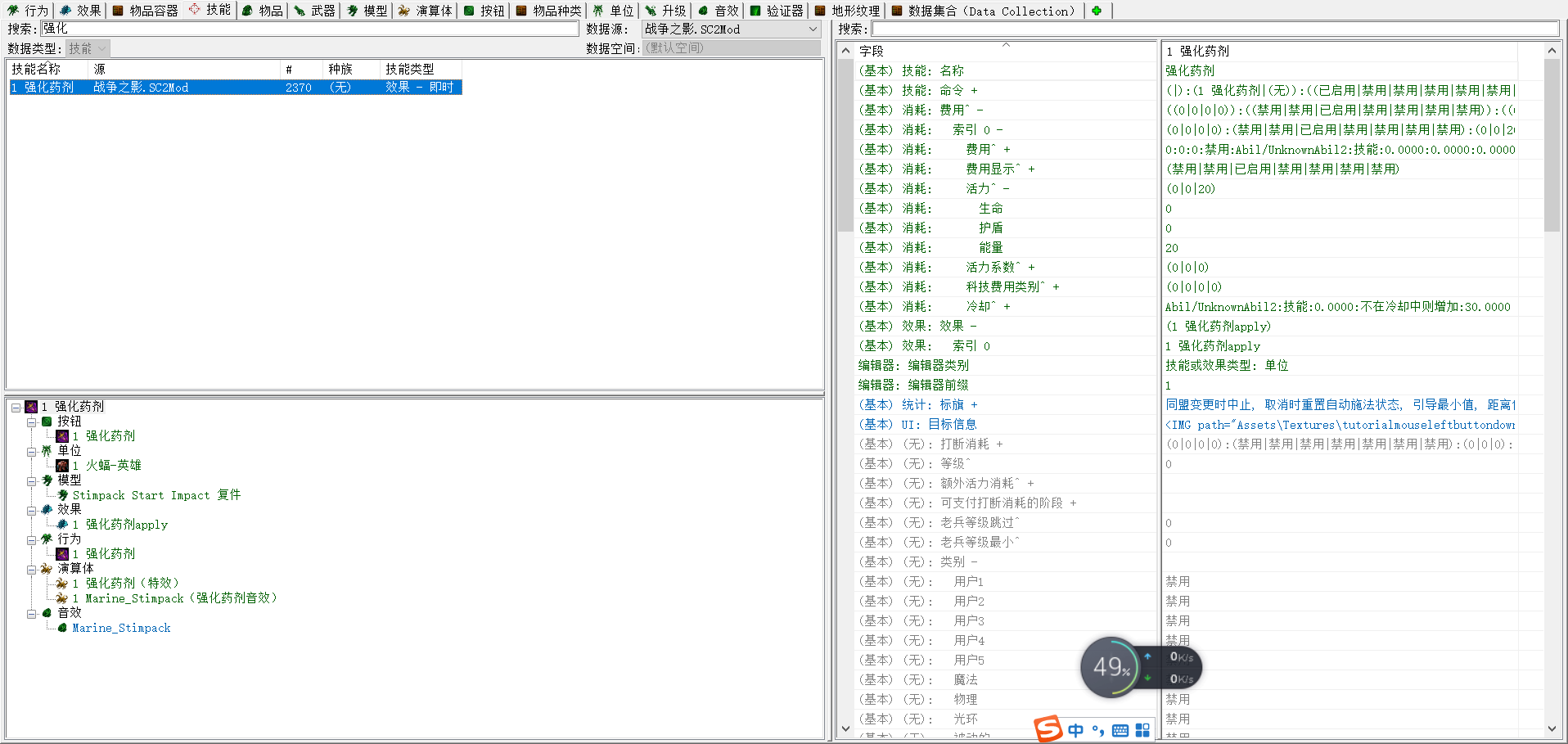
Task: Open the 数据源 dropdown 战争之影.SC2Mod
Action: point(731,29)
